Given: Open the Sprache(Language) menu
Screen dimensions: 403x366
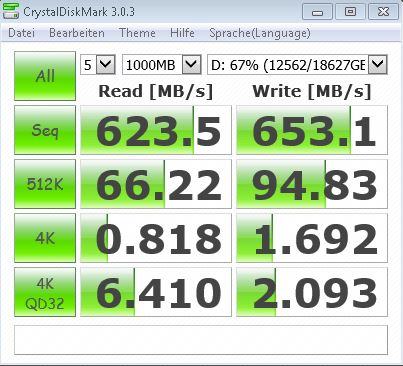Looking at the screenshot, I should click(x=260, y=33).
